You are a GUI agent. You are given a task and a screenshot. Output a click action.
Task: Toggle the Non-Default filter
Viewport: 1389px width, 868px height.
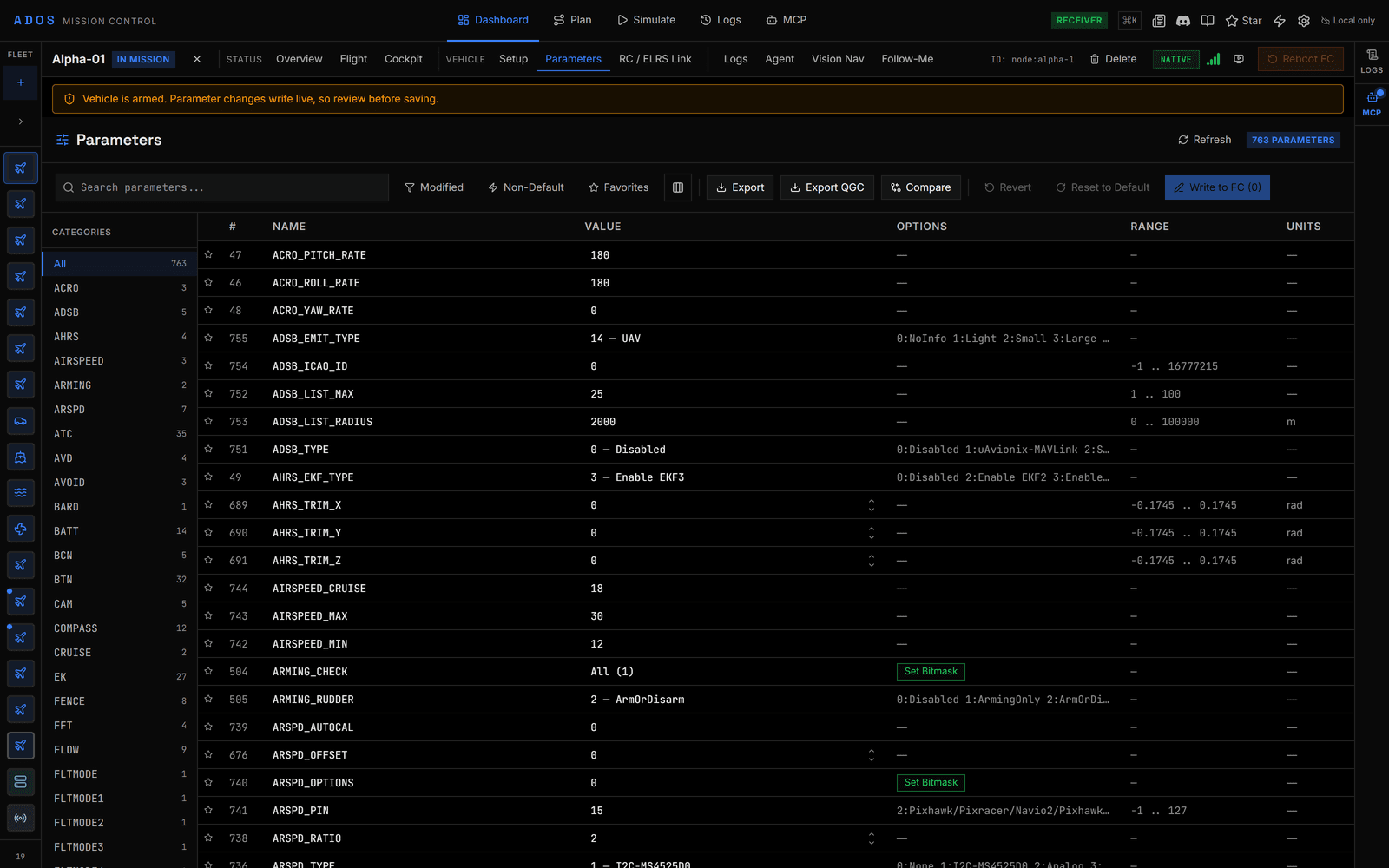pos(526,187)
